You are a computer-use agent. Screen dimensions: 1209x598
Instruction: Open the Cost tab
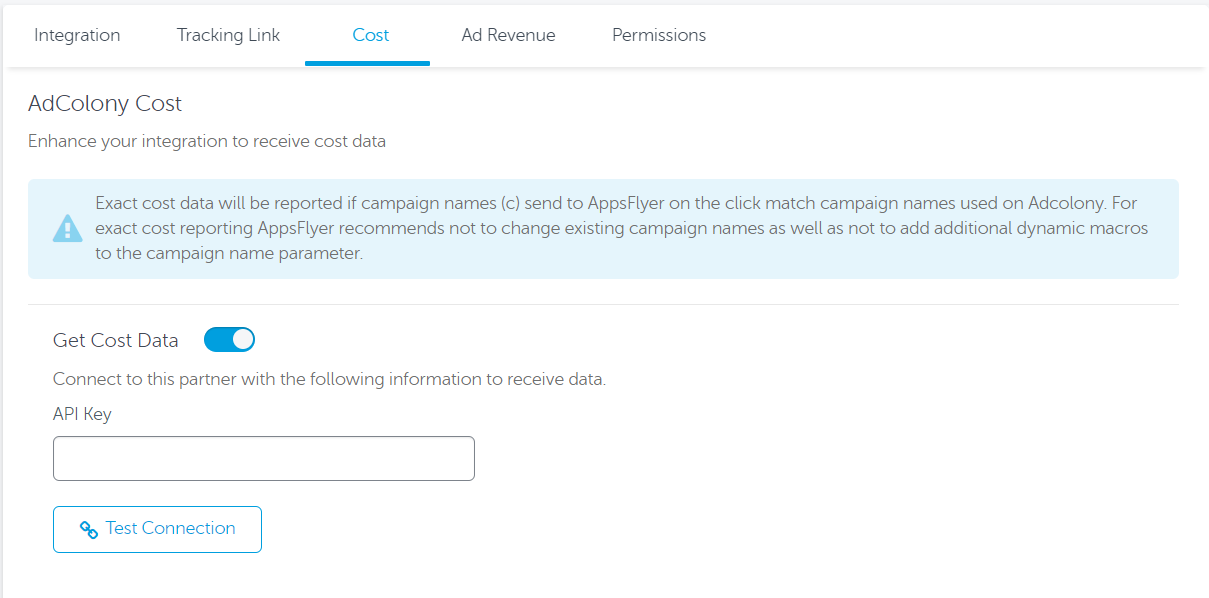point(369,35)
